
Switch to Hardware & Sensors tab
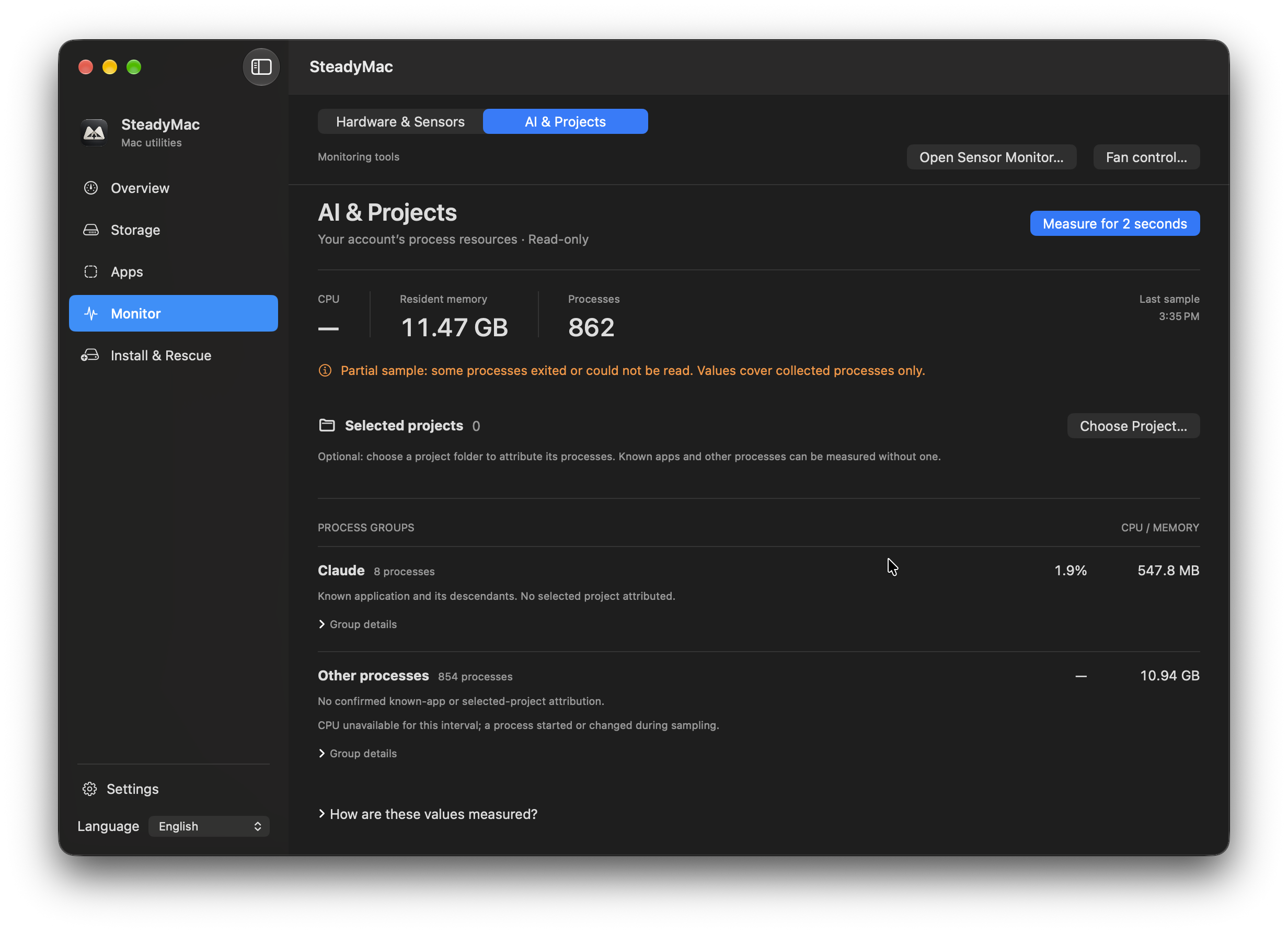(400, 122)
